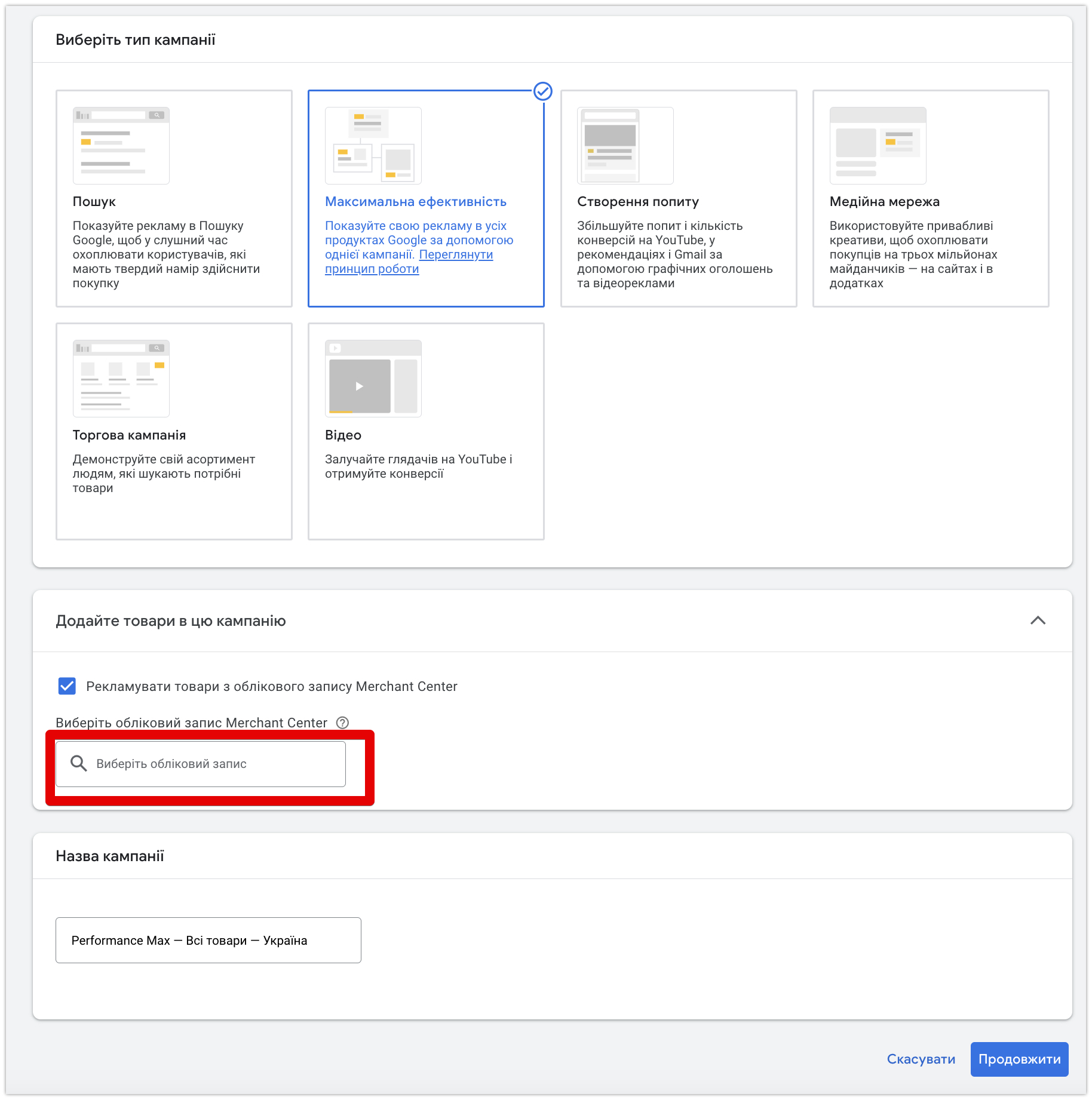
Task: Open the Переглянути принцип роботи link
Action: click(409, 262)
